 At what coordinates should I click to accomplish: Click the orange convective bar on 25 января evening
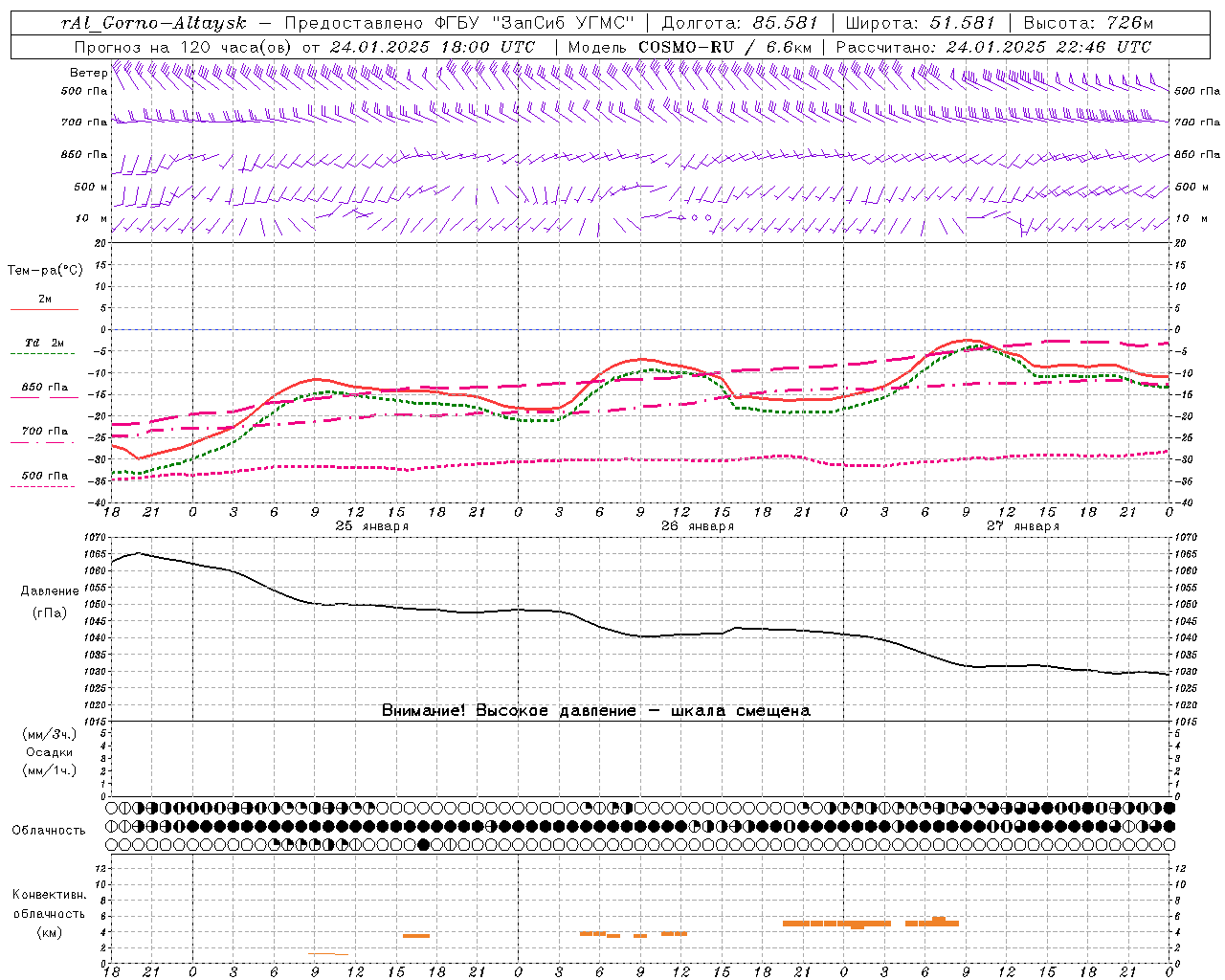(416, 936)
